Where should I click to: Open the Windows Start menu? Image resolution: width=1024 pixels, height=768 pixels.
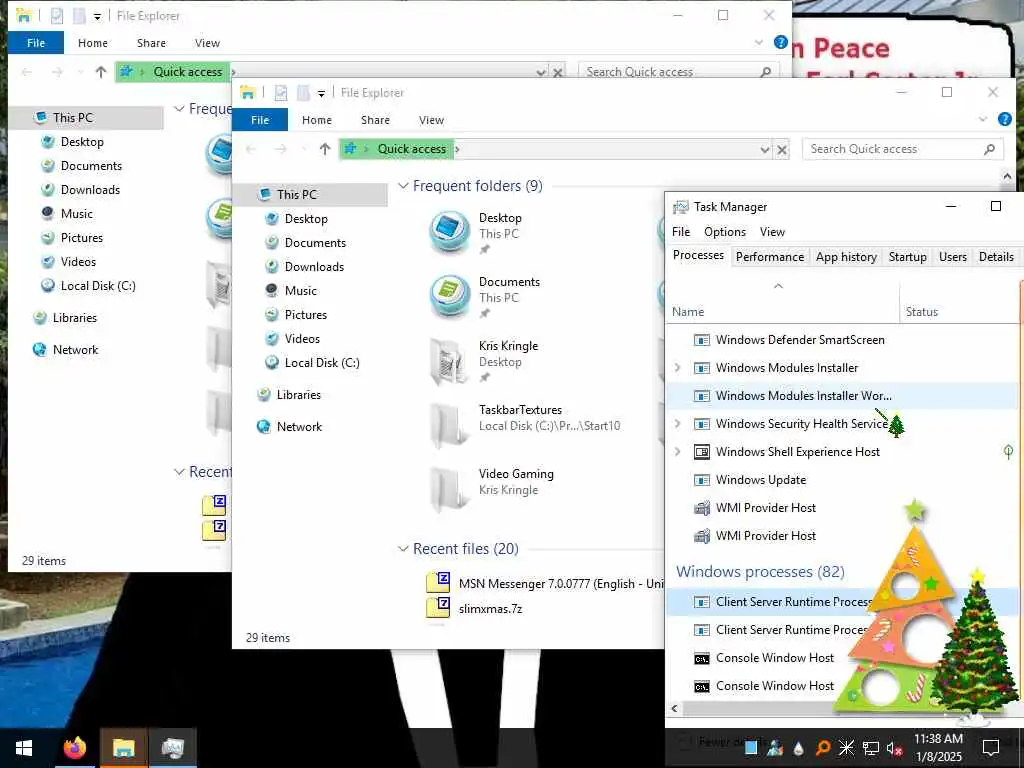[x=24, y=748]
